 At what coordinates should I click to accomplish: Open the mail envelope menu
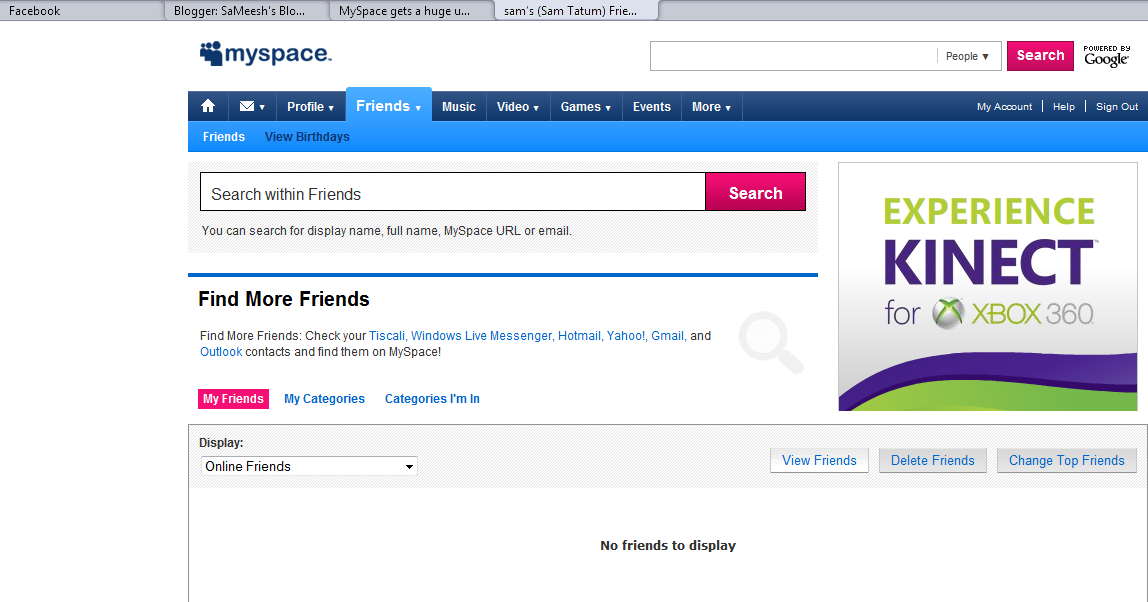pyautogui.click(x=252, y=106)
